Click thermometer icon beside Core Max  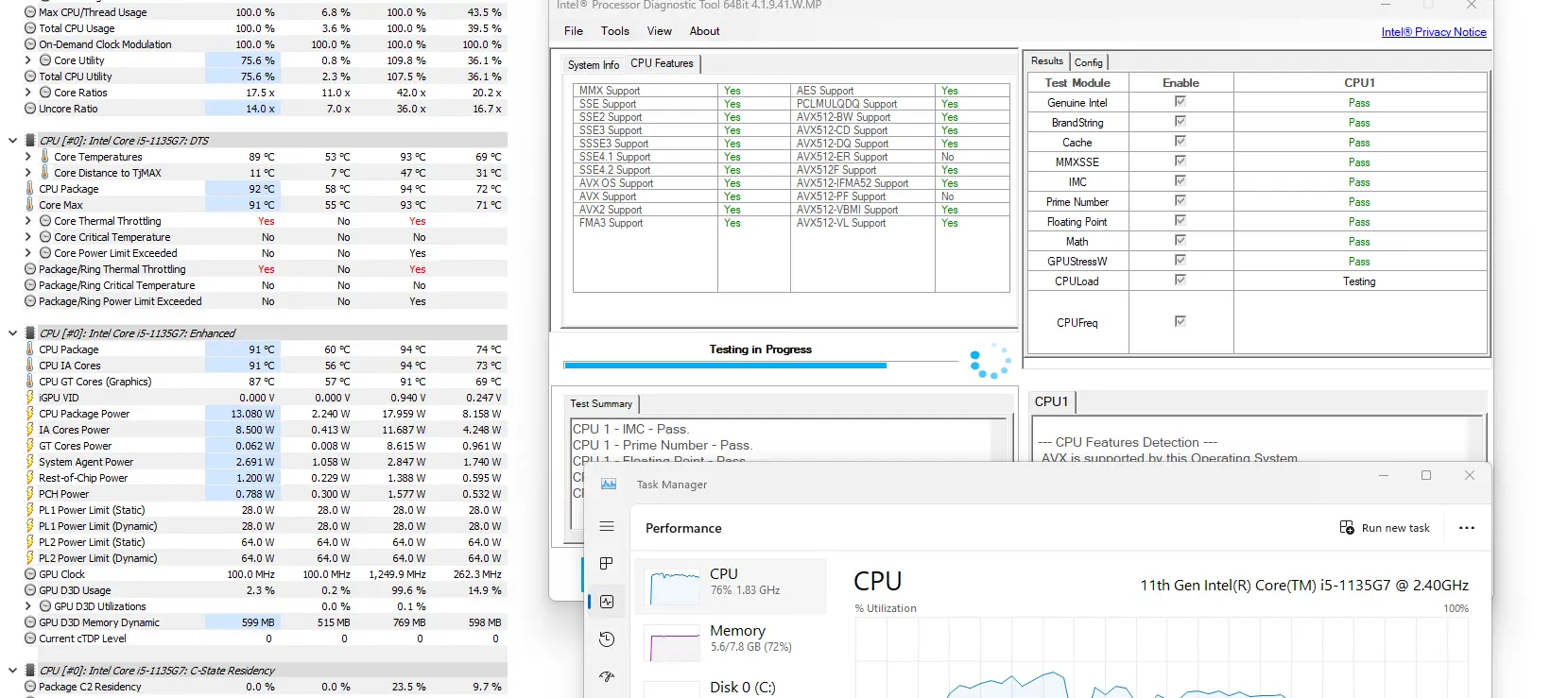click(x=30, y=205)
